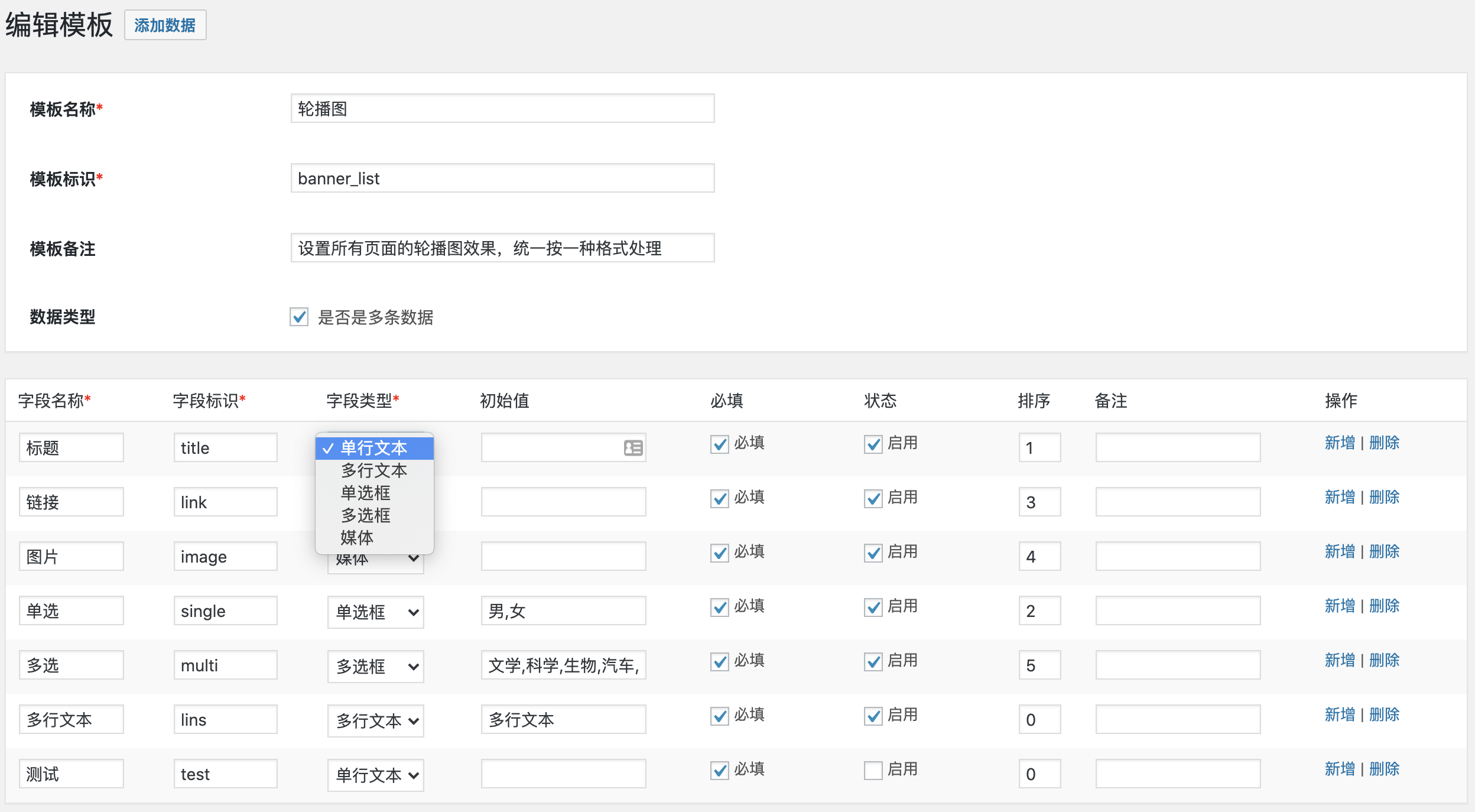The image size is (1475, 812).
Task: Disable 启用 checkbox for the 链接 row
Action: [x=873, y=498]
